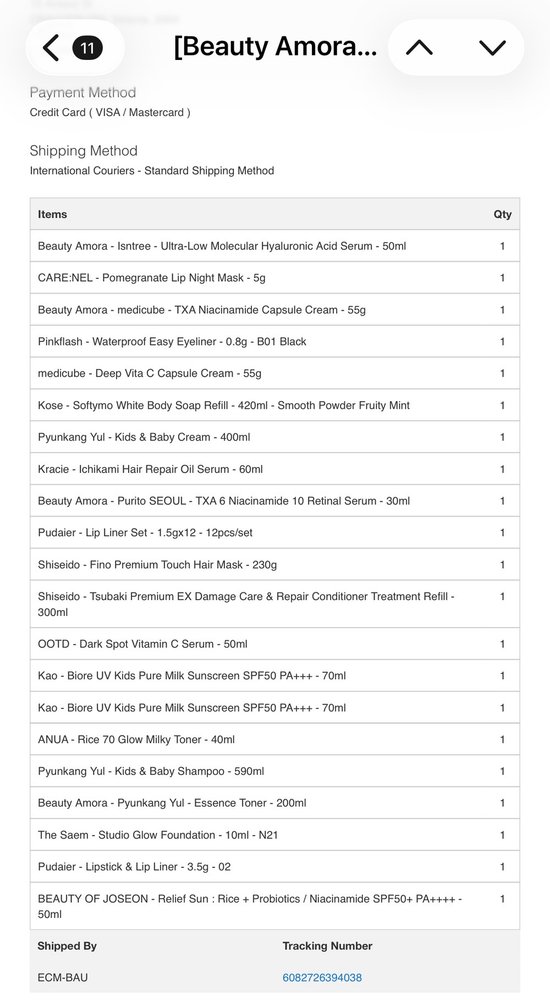Go to next message with down chevron
550x1000 pixels.
[x=492, y=48]
